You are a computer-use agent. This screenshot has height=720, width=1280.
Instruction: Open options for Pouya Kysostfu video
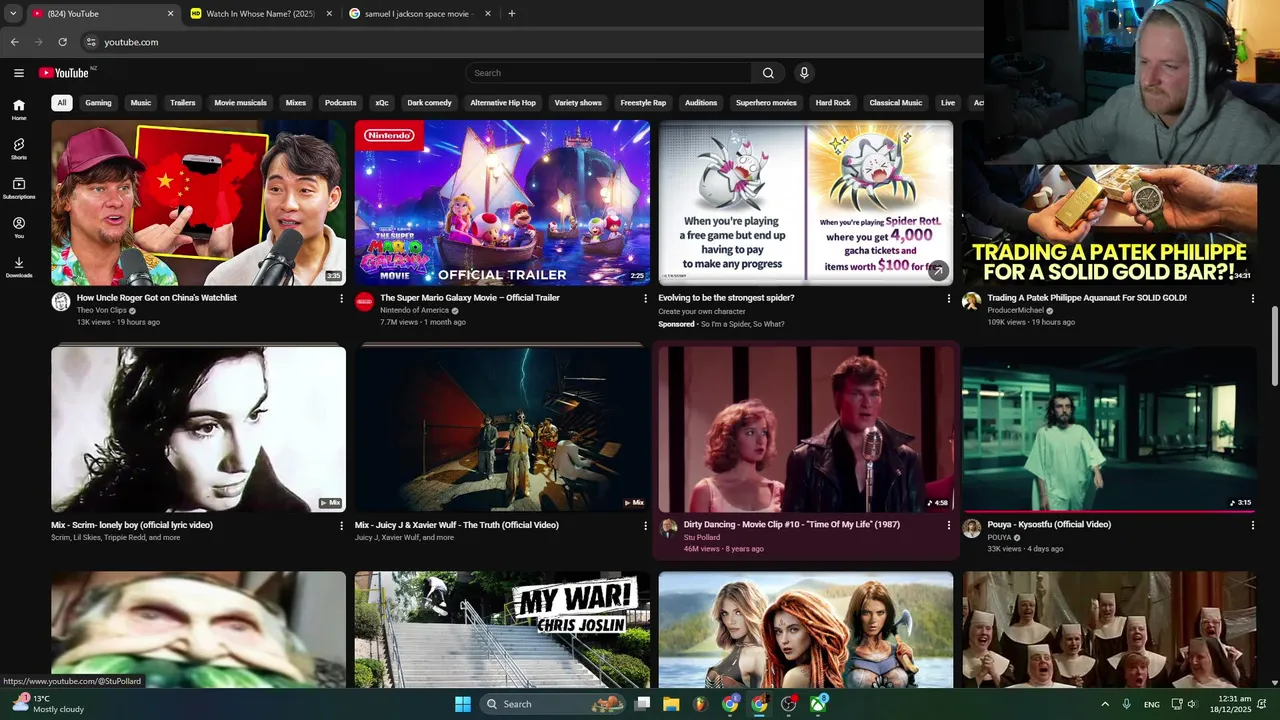(x=1252, y=525)
